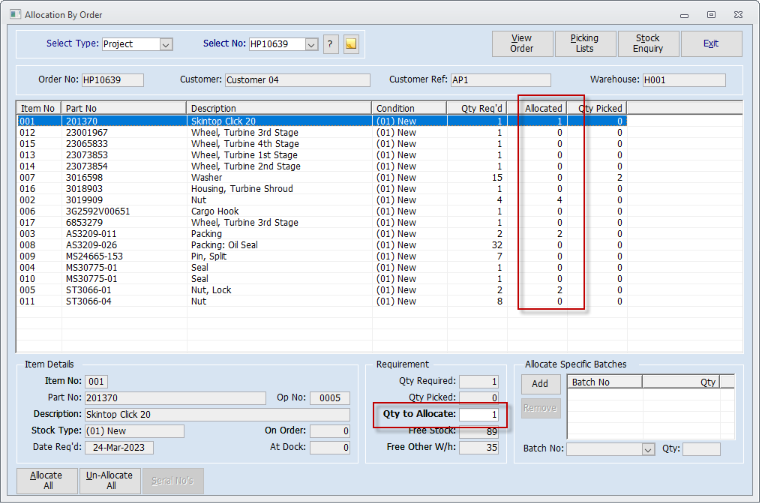The width and height of the screenshot is (760, 503).
Task: Click the Qty Picked column header
Action: coord(597,108)
